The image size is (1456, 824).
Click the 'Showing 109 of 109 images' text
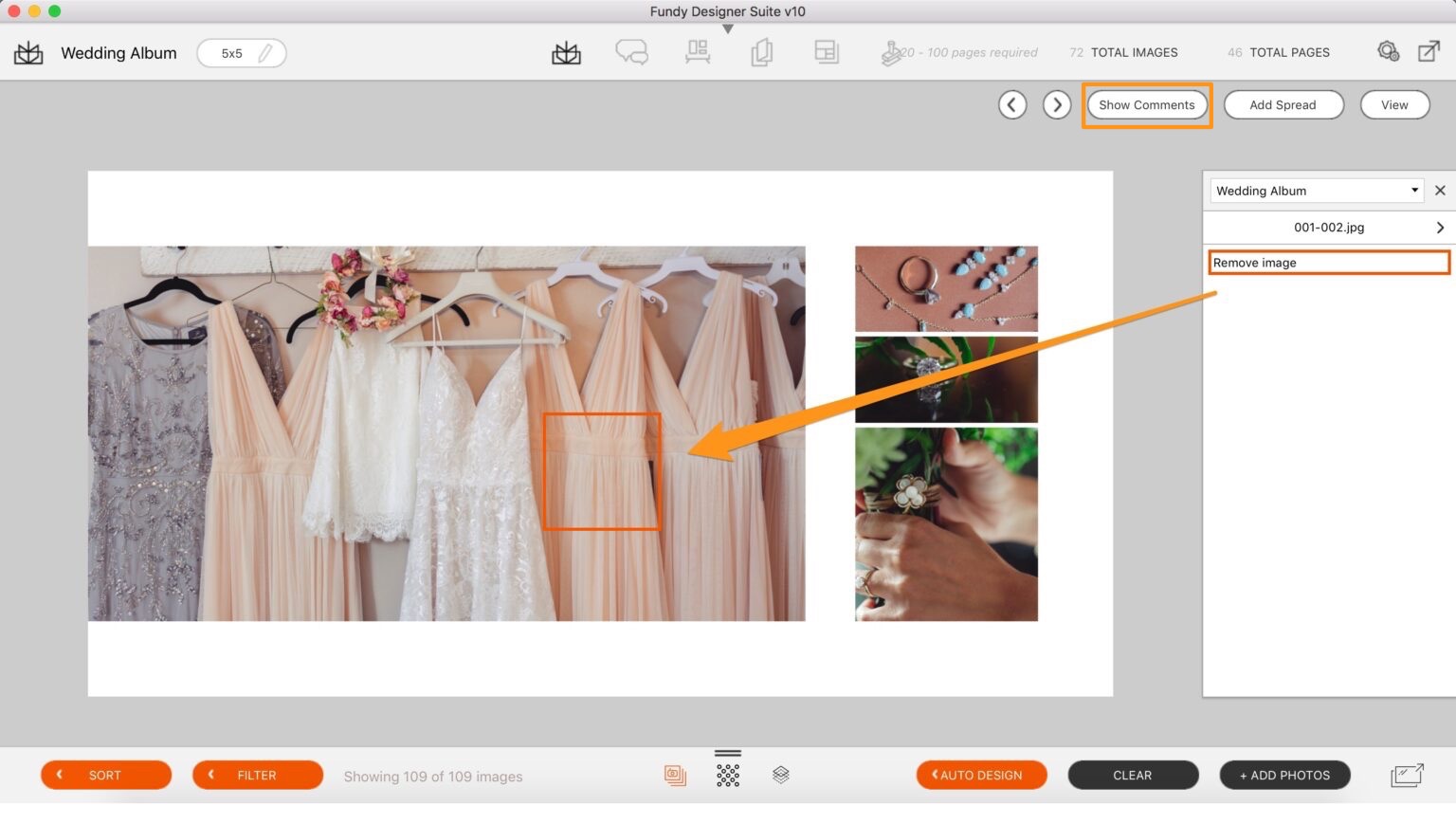(x=433, y=777)
